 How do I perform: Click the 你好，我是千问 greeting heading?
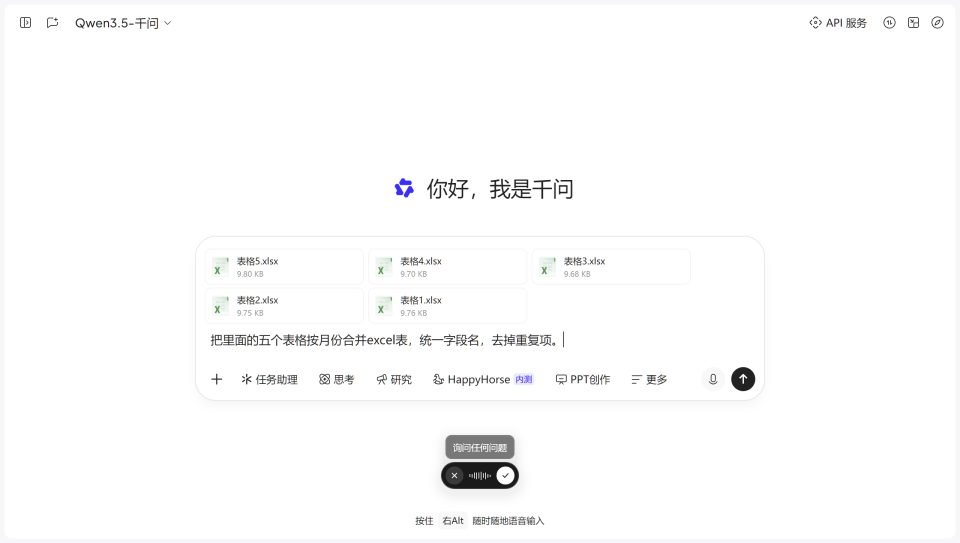pos(500,189)
